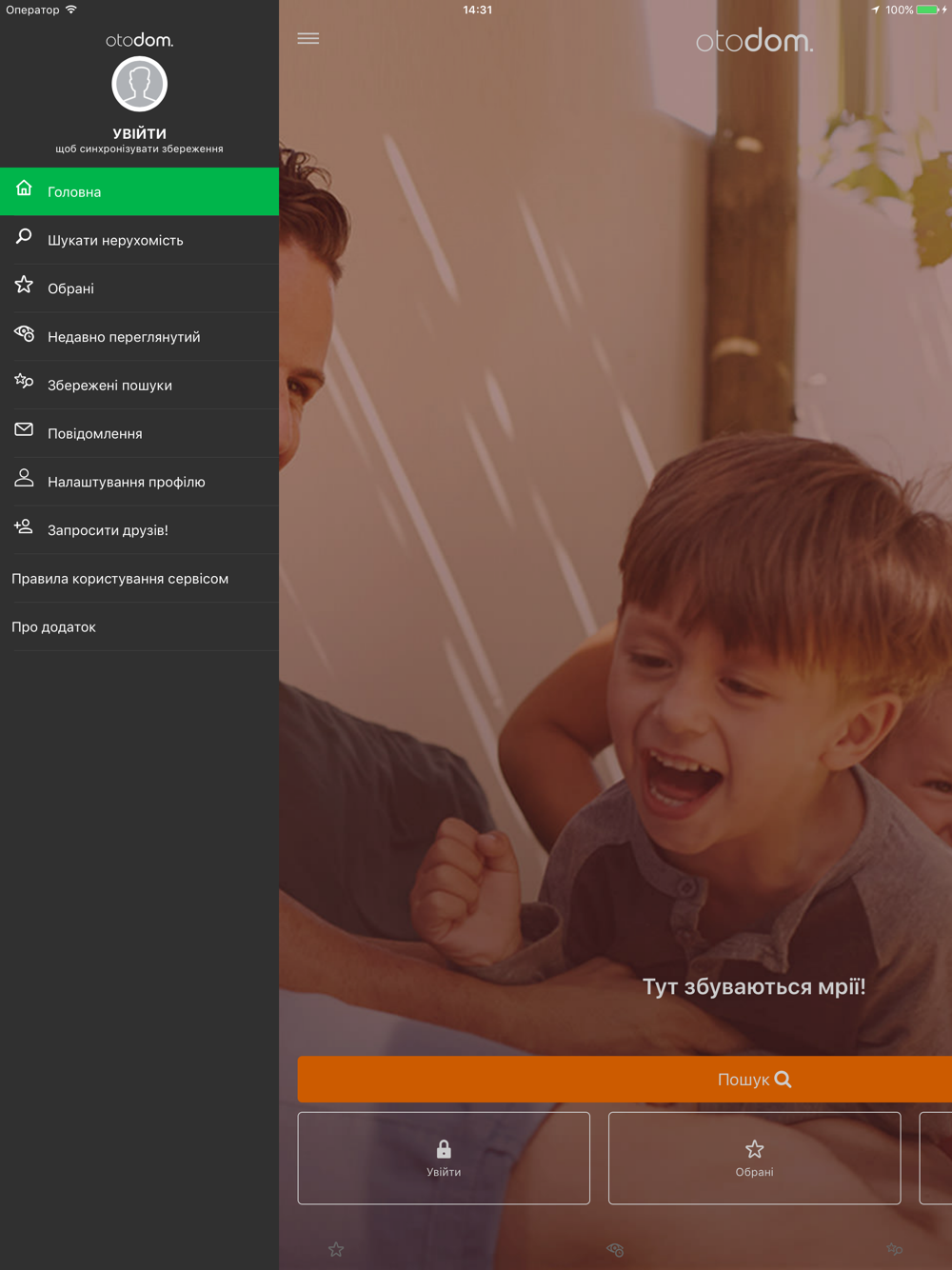
Task: Tap the battery icon in status bar
Action: point(927,10)
